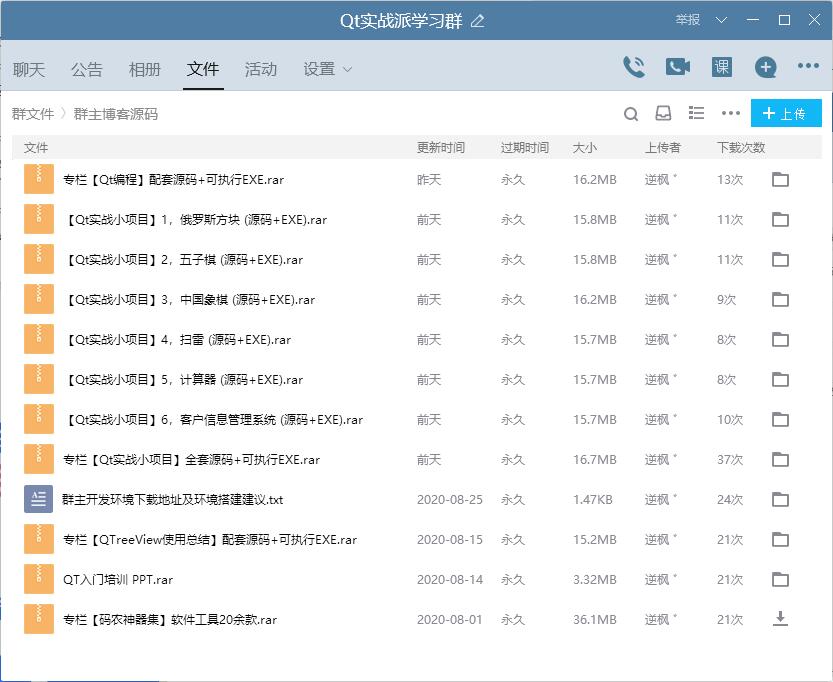Click the text file icon of 群主开发环境

[x=38, y=499]
